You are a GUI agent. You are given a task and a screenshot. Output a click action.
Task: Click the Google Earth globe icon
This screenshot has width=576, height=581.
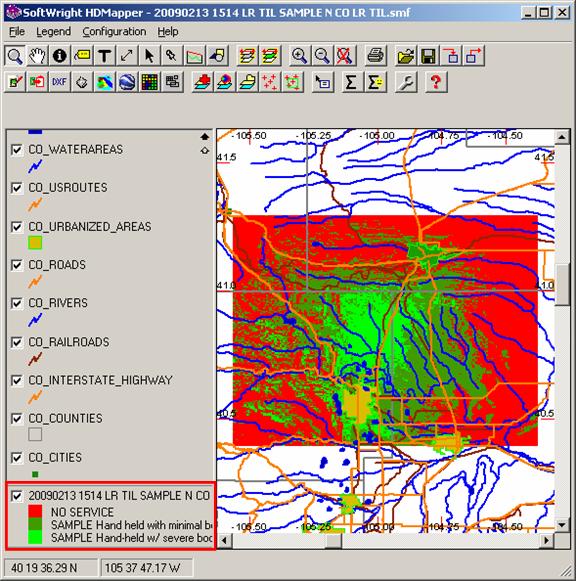(127, 82)
